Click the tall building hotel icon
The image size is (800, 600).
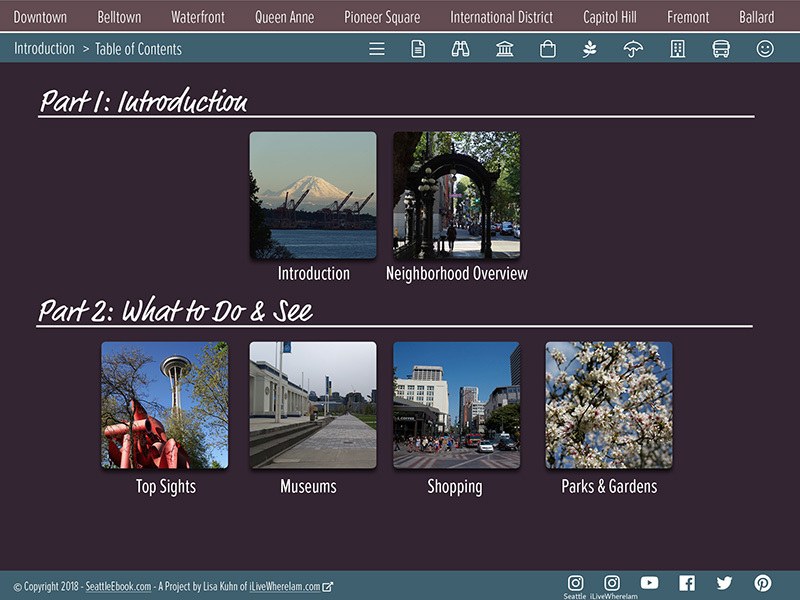click(x=678, y=49)
